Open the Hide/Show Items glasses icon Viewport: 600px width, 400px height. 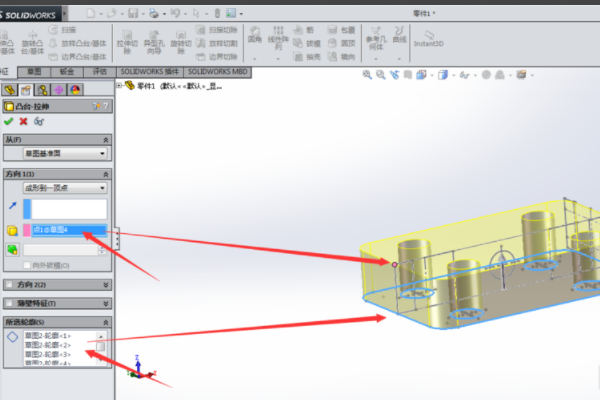tap(464, 75)
